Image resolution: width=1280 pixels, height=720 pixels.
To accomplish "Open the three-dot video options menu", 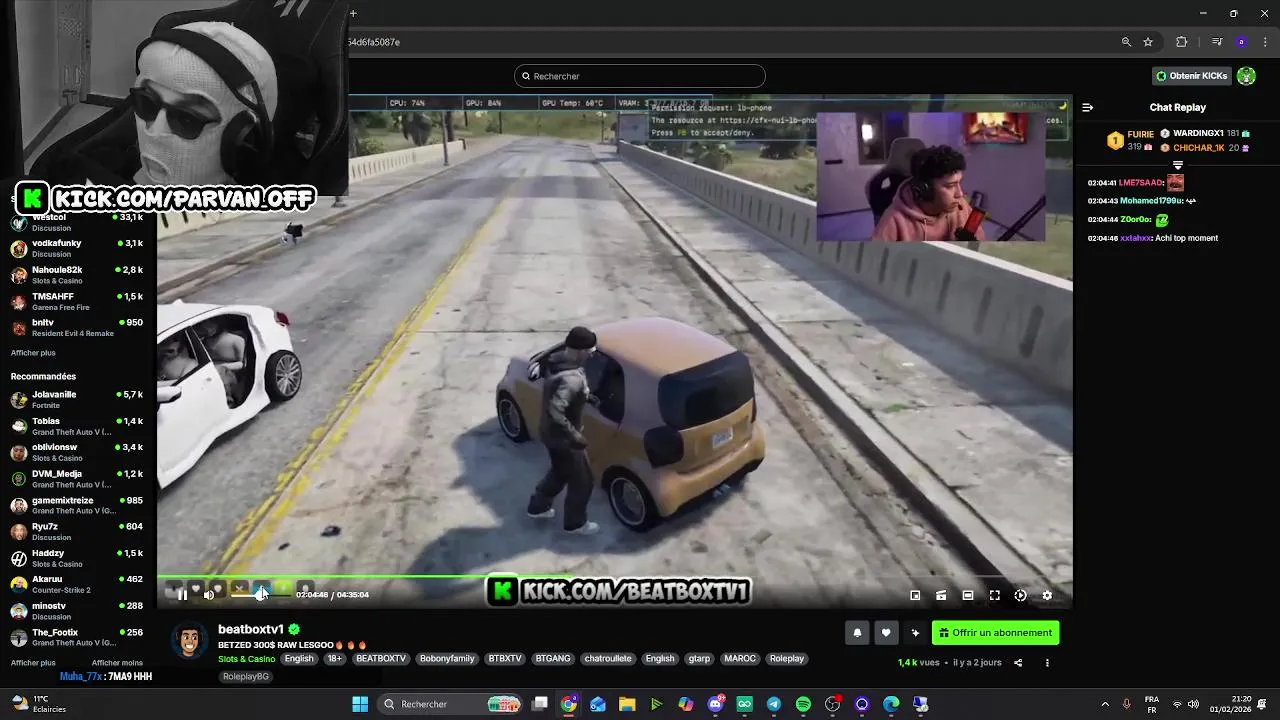I will pyautogui.click(x=1047, y=663).
